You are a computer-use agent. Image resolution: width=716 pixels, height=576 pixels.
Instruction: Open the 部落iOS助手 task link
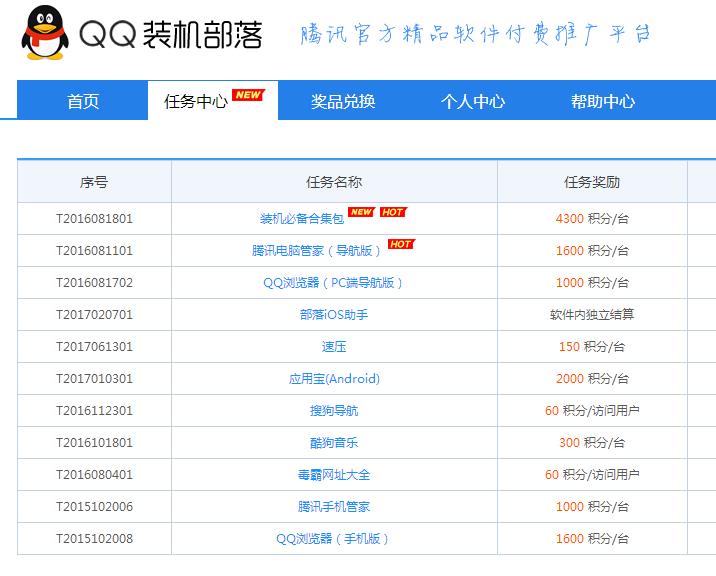[x=334, y=315]
